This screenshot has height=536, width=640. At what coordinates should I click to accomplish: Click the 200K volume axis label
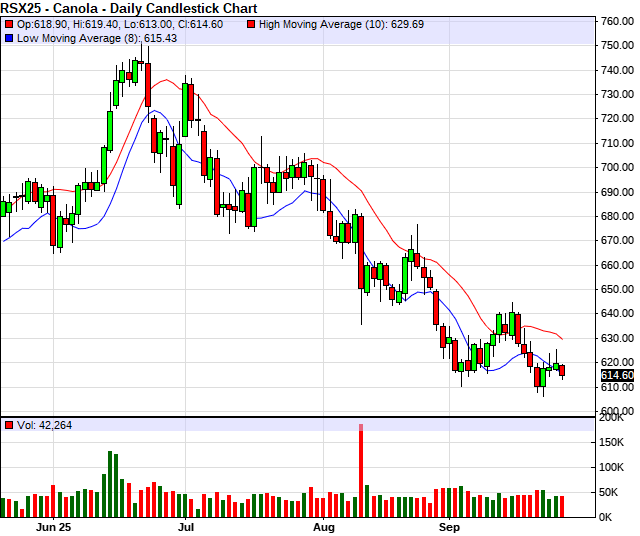pyautogui.click(x=612, y=418)
